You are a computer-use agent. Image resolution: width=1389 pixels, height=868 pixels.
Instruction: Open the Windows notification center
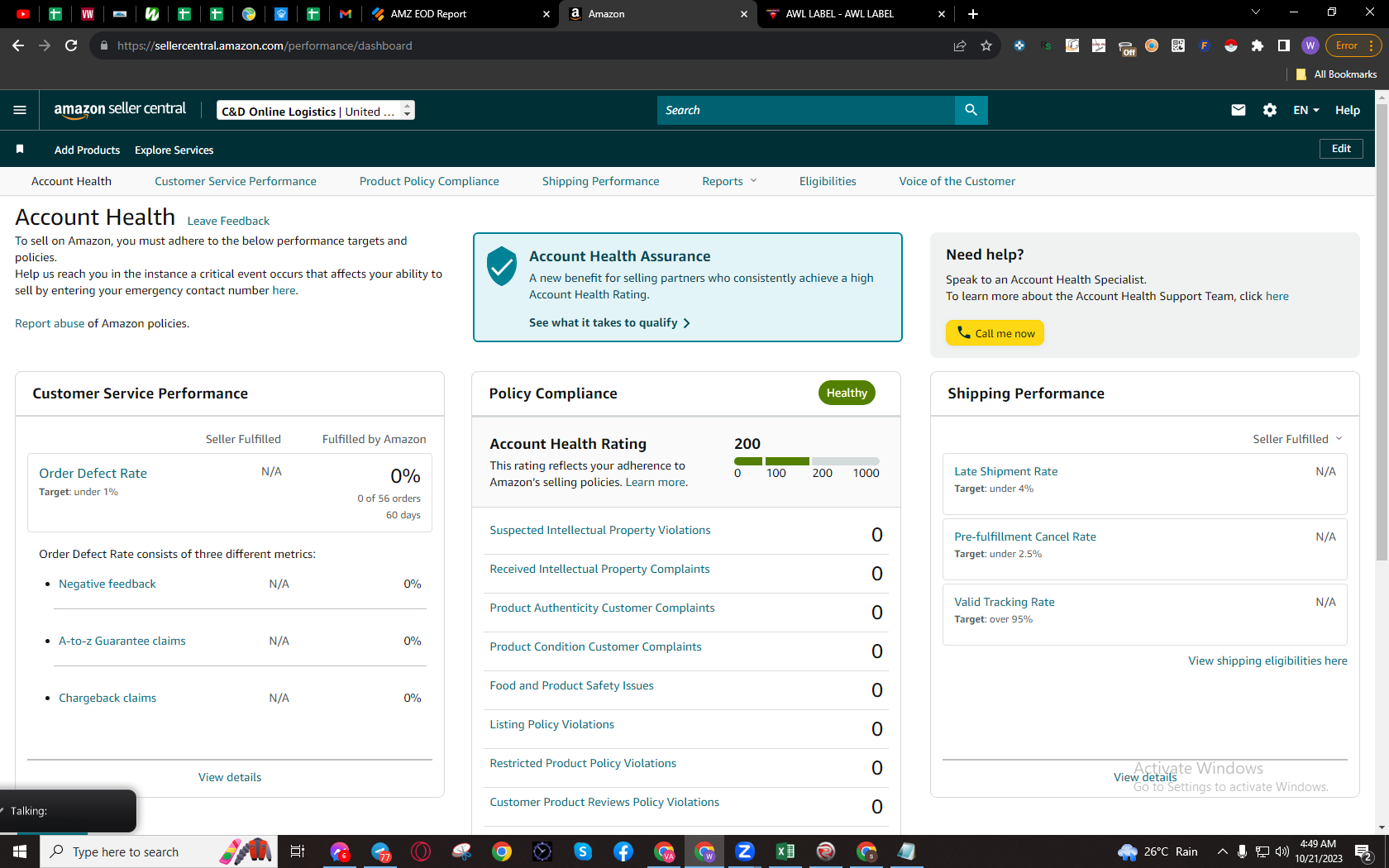[x=1363, y=851]
